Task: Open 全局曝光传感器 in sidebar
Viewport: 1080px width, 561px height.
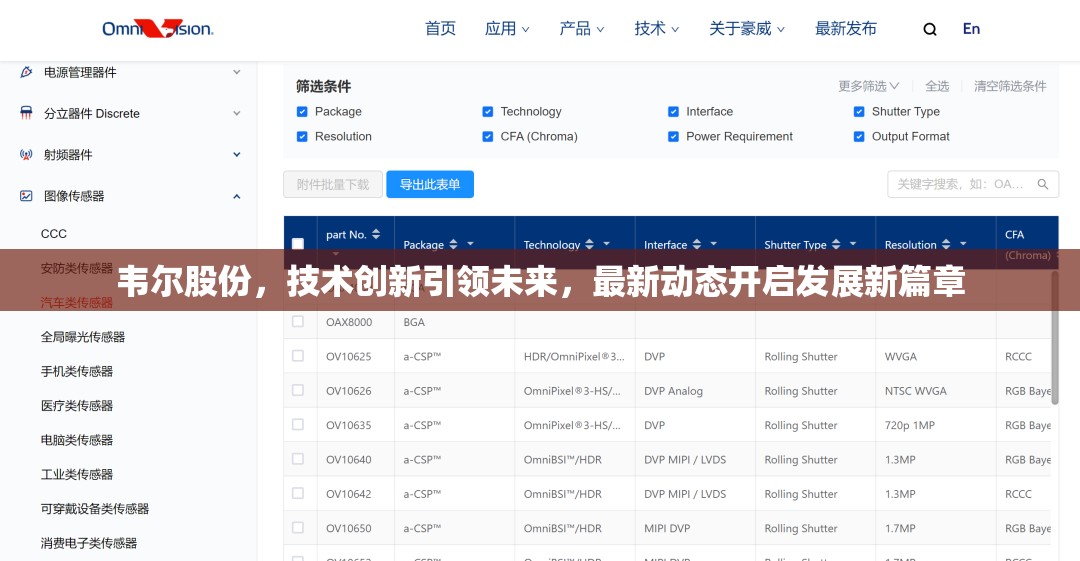Action: tap(83, 337)
